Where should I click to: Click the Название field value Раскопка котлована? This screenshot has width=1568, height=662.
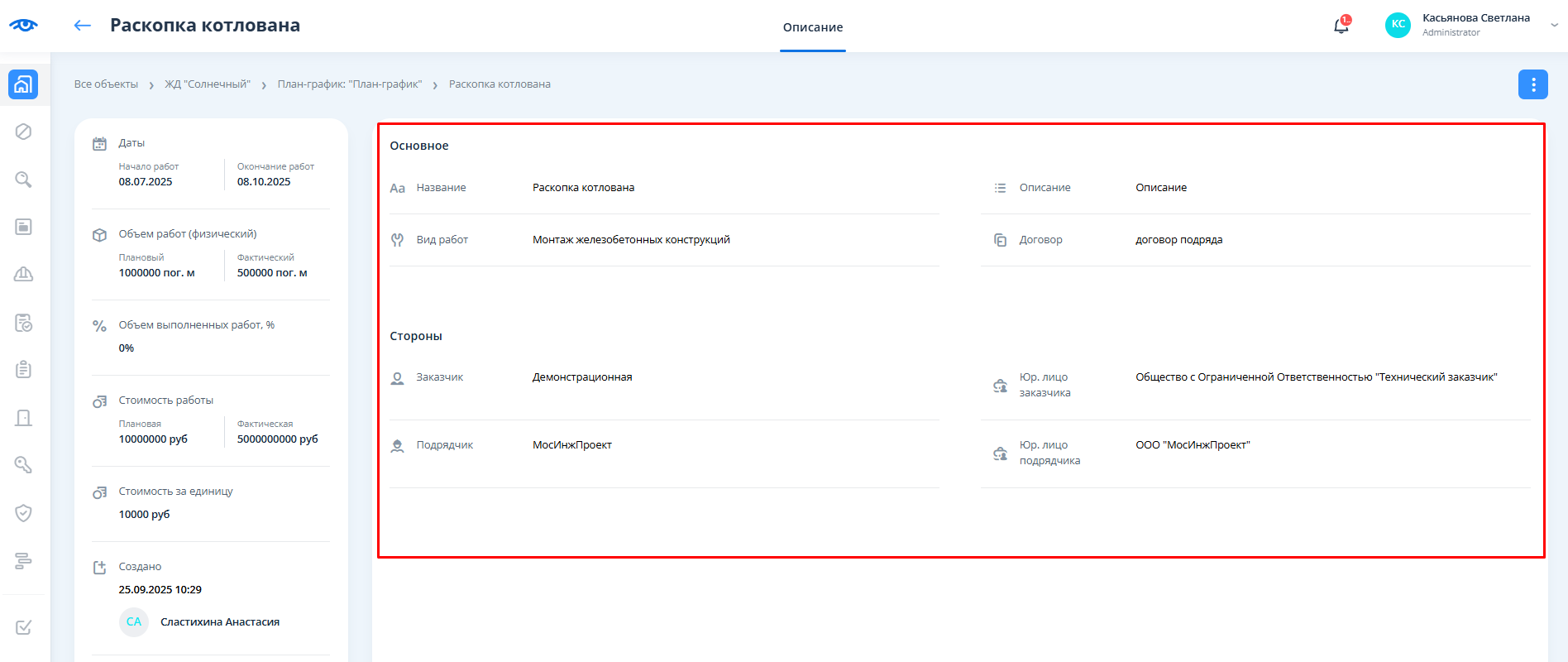click(583, 188)
